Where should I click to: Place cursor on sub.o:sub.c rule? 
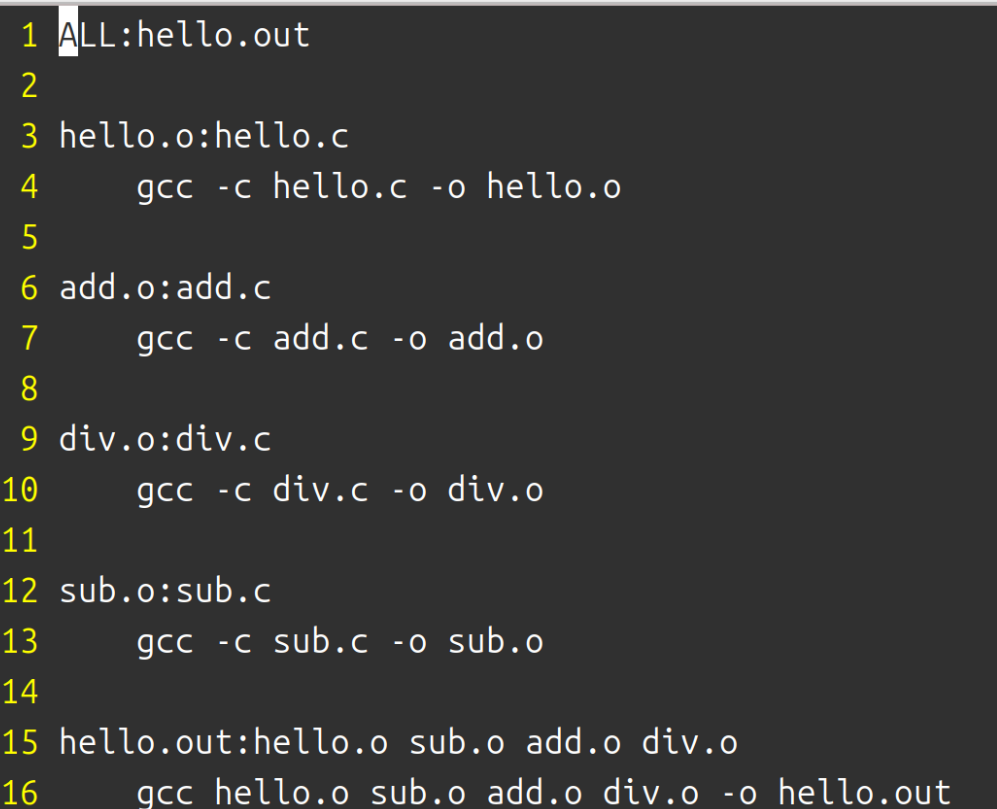(x=165, y=591)
